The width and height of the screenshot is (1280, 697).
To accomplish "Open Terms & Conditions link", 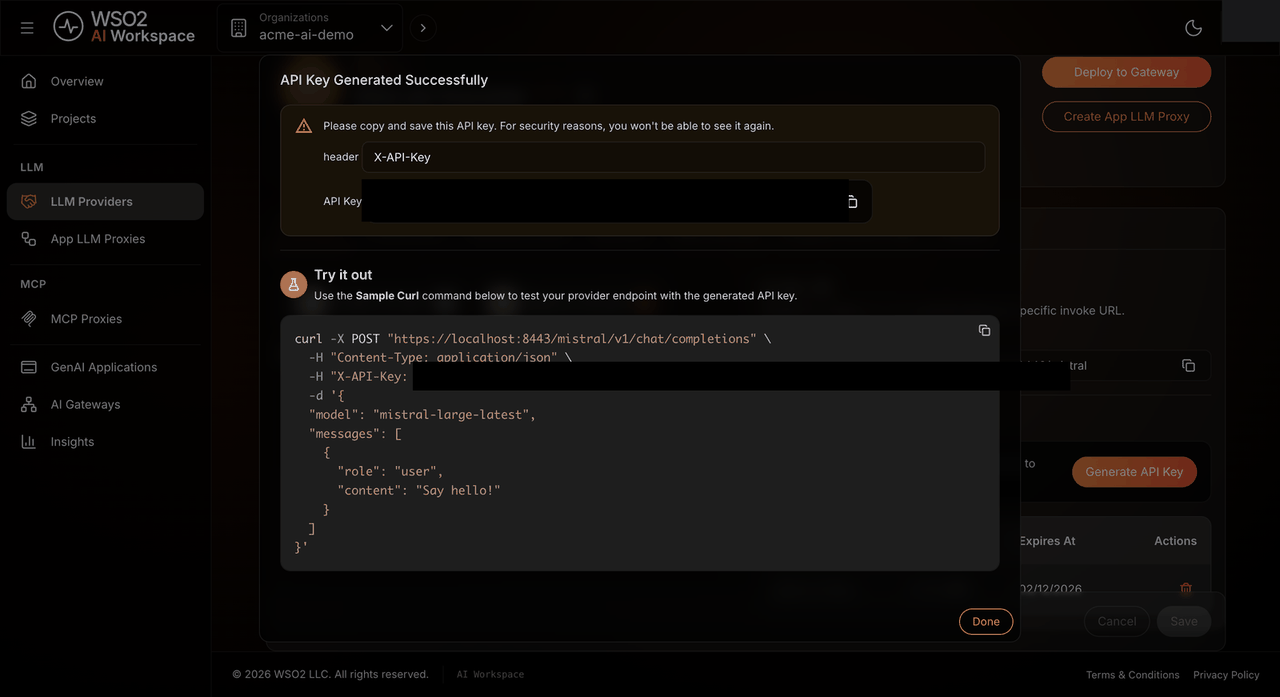I will pos(1133,675).
